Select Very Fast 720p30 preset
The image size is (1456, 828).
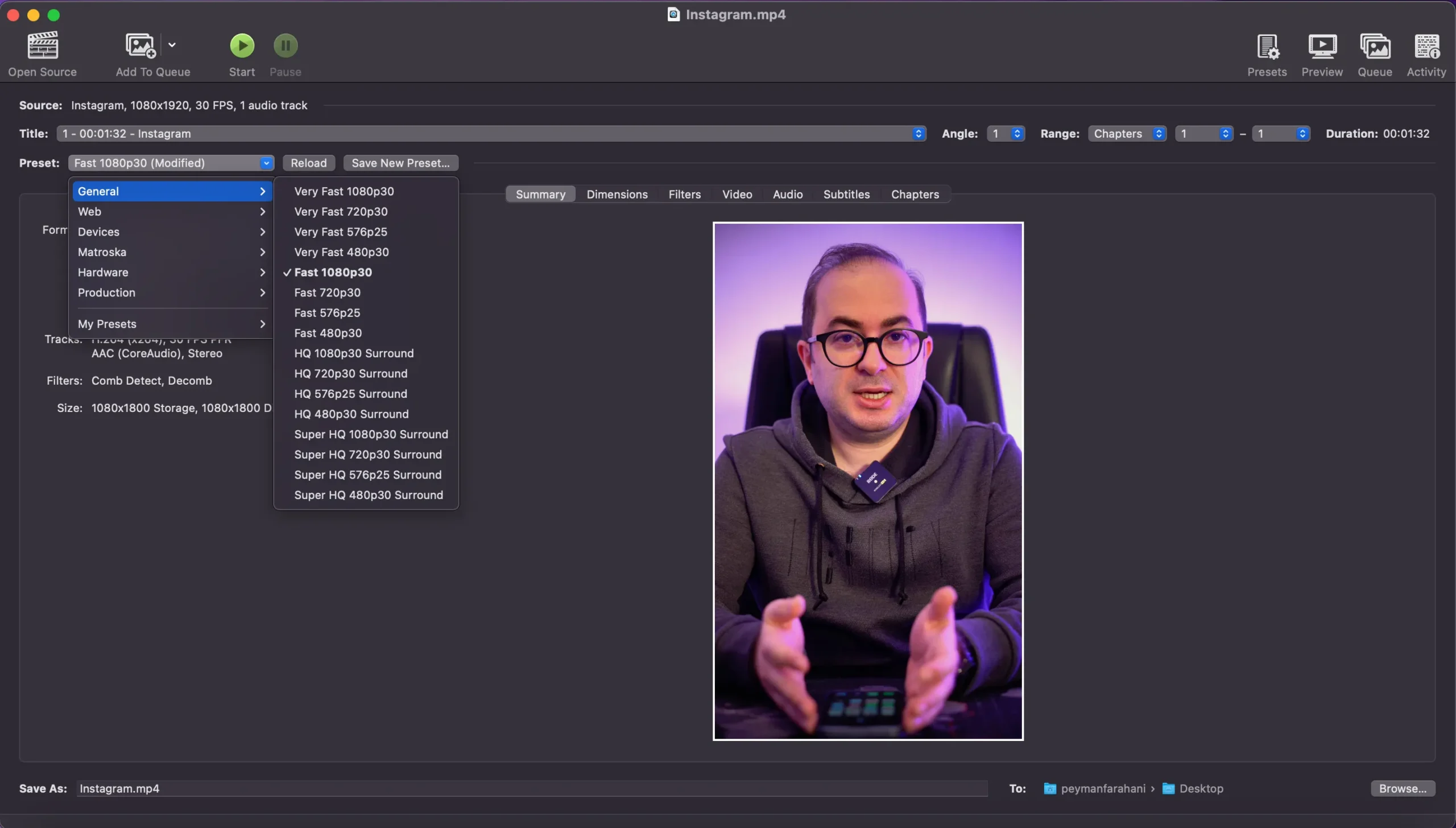[341, 212]
